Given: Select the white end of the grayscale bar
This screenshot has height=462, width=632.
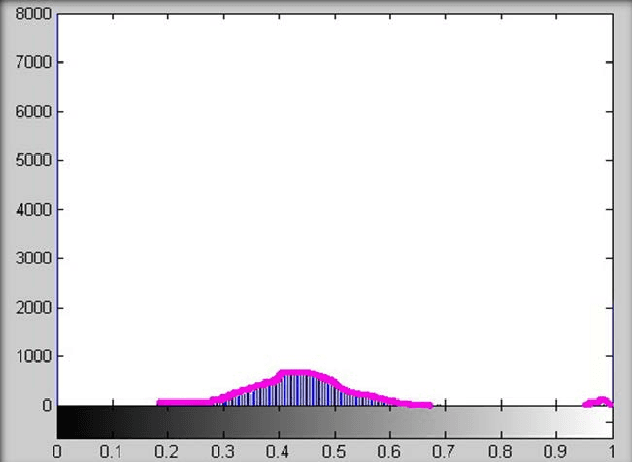Looking at the screenshot, I should click(603, 422).
